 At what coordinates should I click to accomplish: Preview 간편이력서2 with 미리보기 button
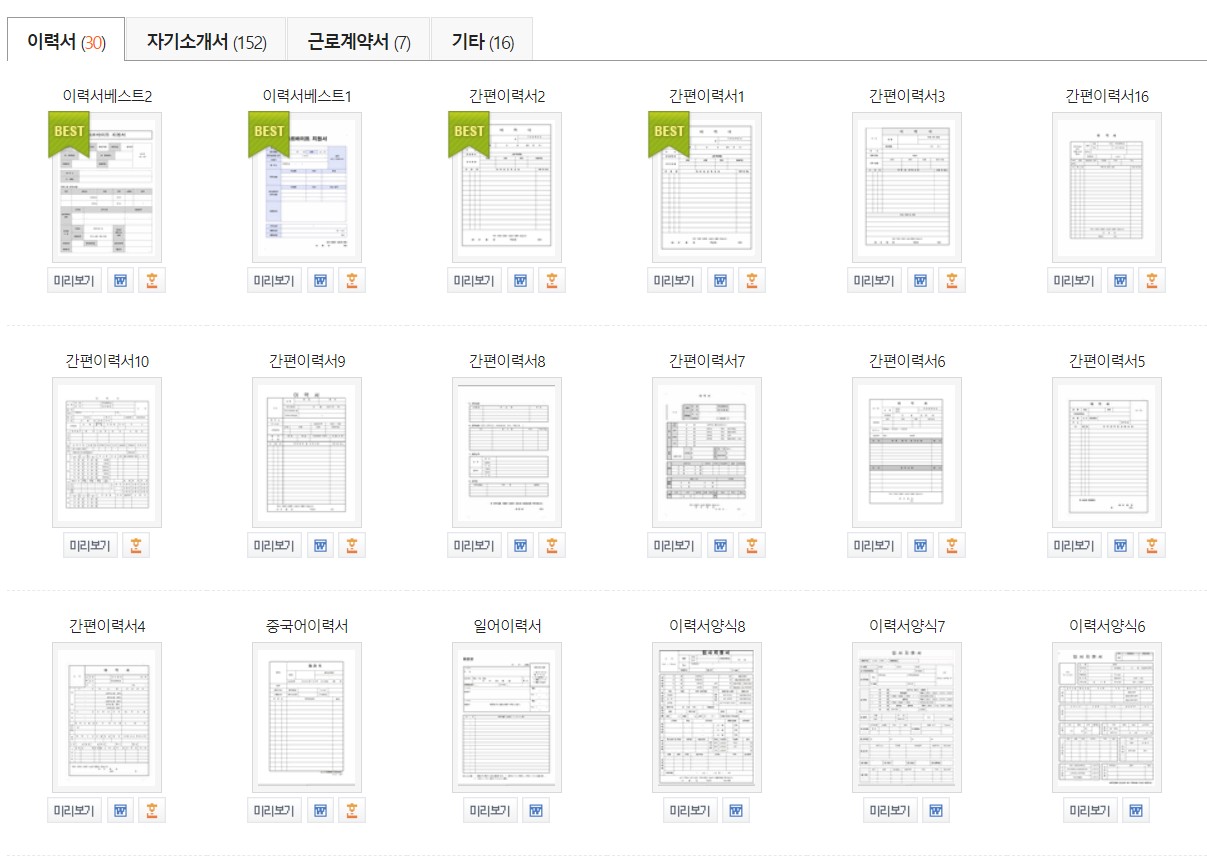(x=475, y=280)
